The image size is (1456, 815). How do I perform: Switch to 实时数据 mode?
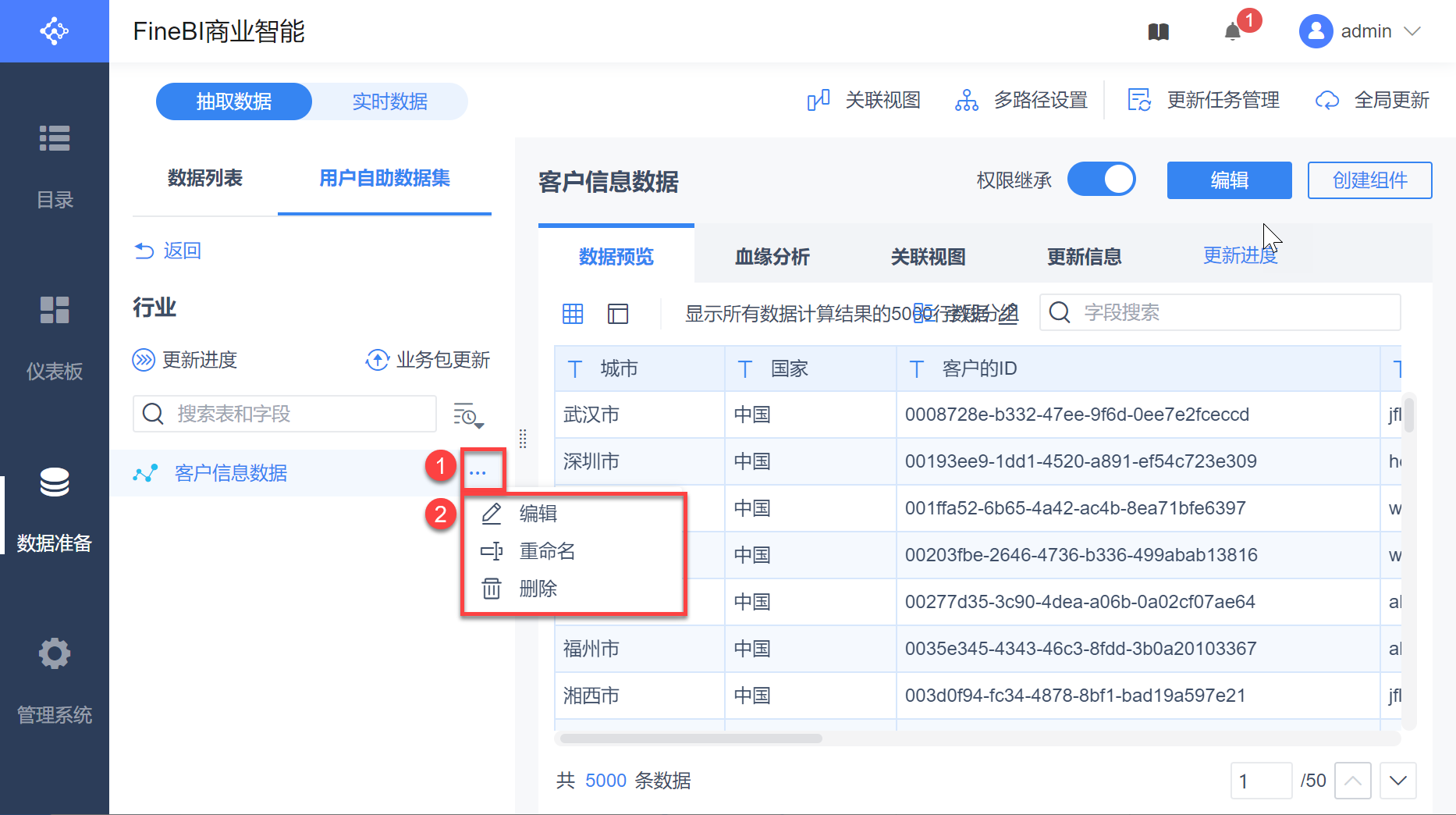click(x=390, y=101)
